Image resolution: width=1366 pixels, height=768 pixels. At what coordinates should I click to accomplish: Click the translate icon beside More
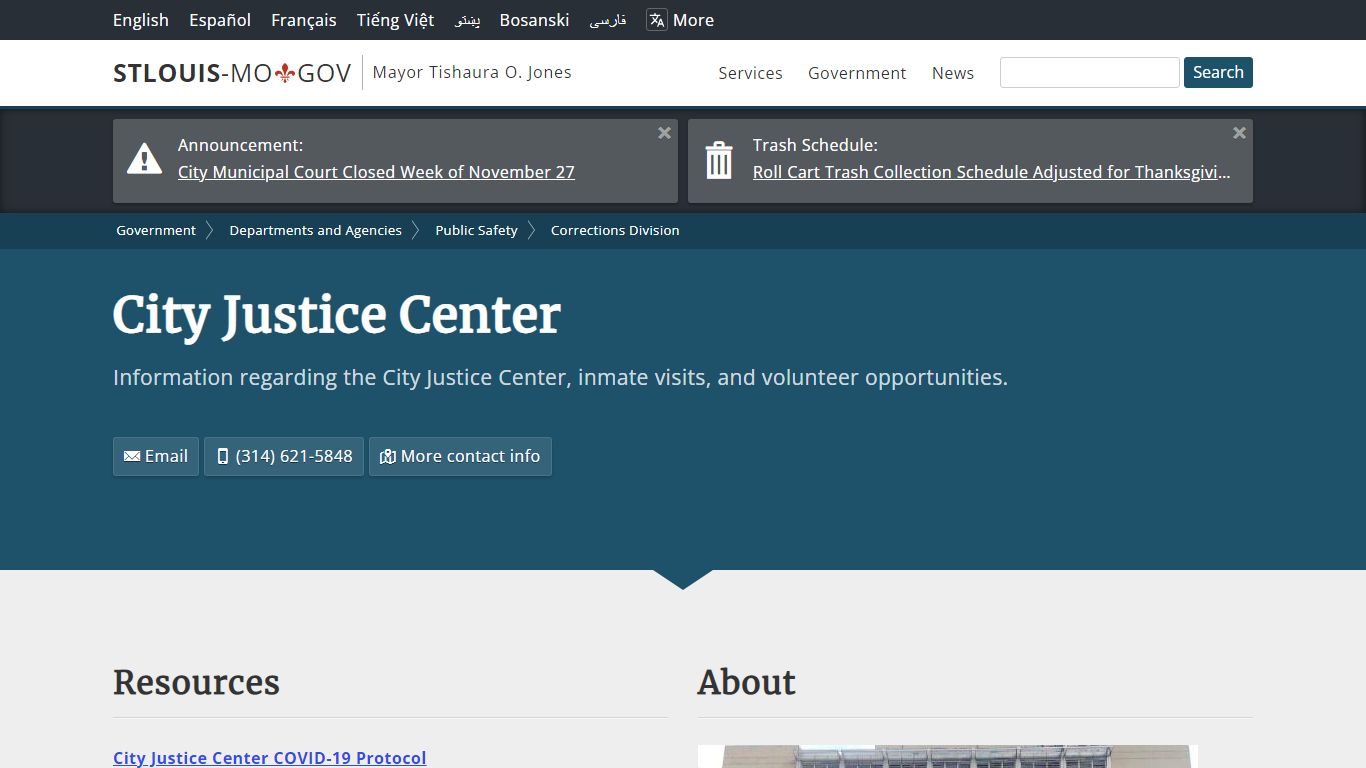click(657, 20)
